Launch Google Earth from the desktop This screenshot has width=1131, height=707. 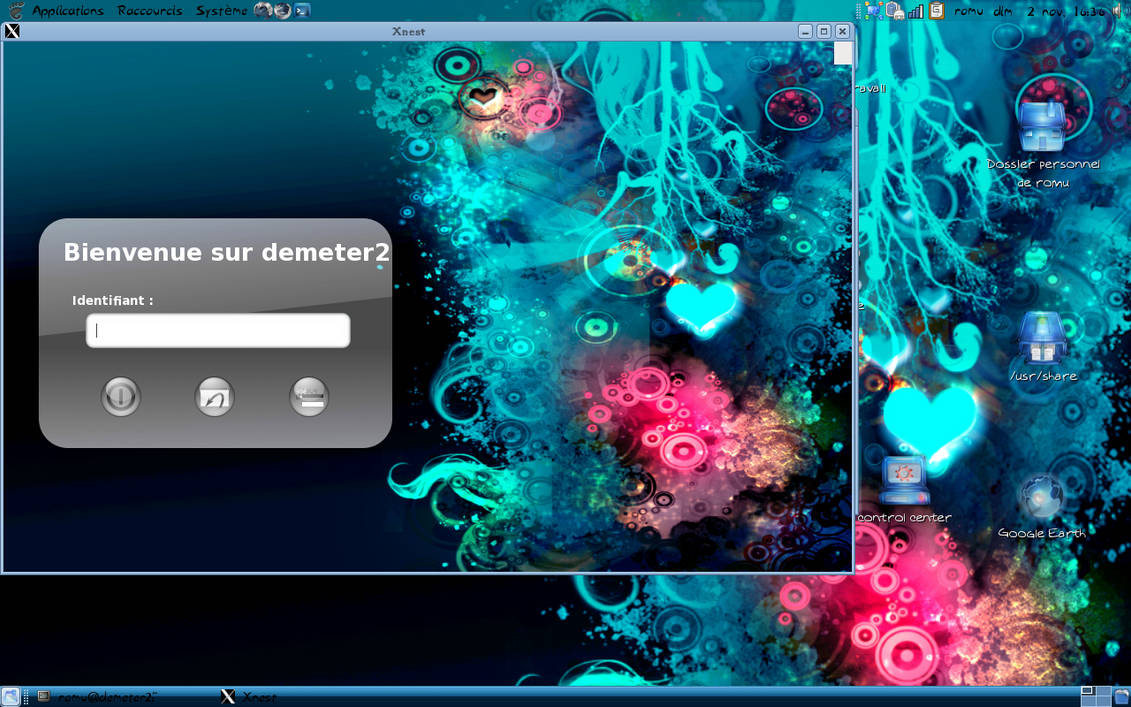click(1042, 495)
